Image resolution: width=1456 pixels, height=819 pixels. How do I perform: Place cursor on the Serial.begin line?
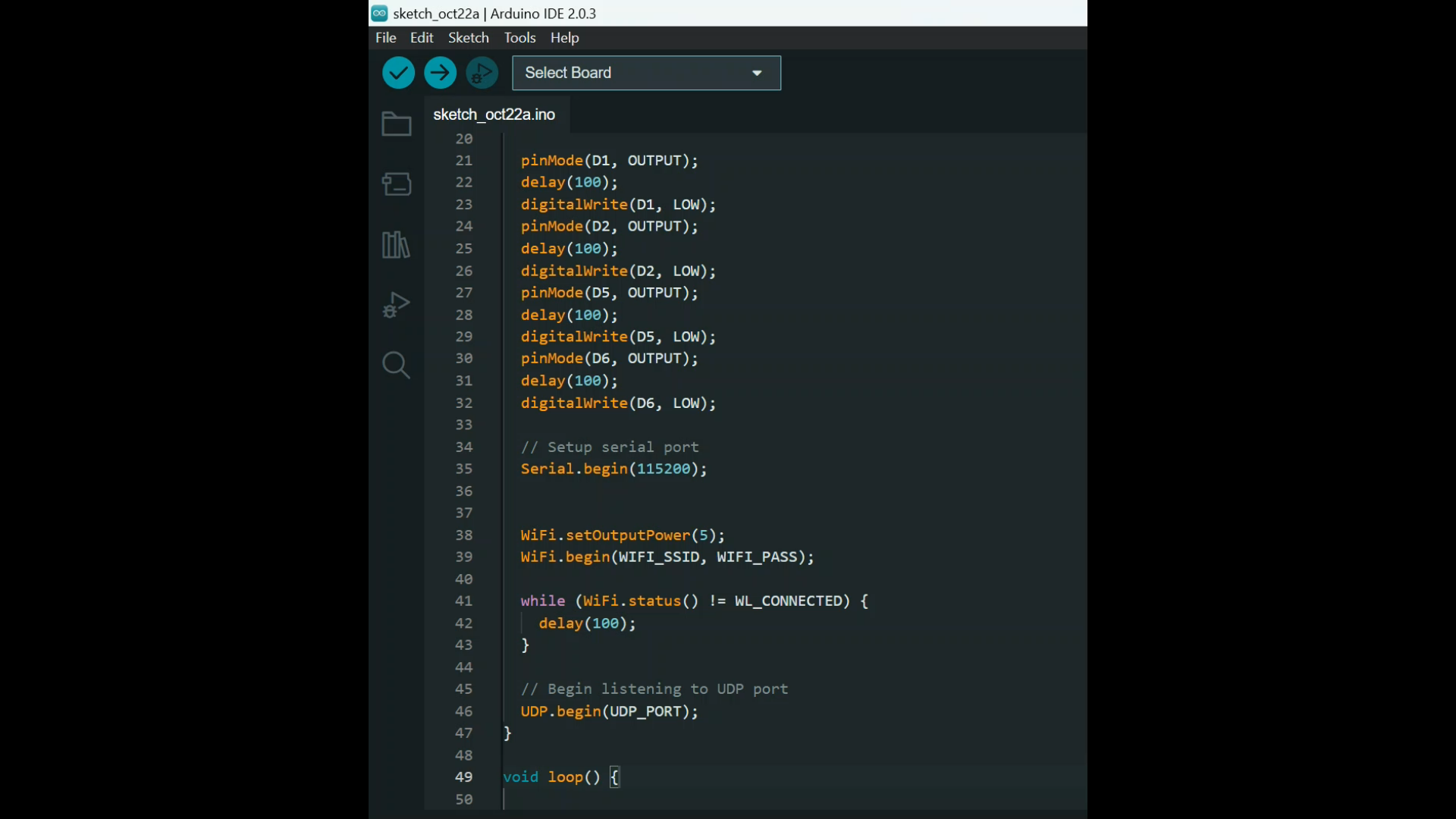(613, 469)
